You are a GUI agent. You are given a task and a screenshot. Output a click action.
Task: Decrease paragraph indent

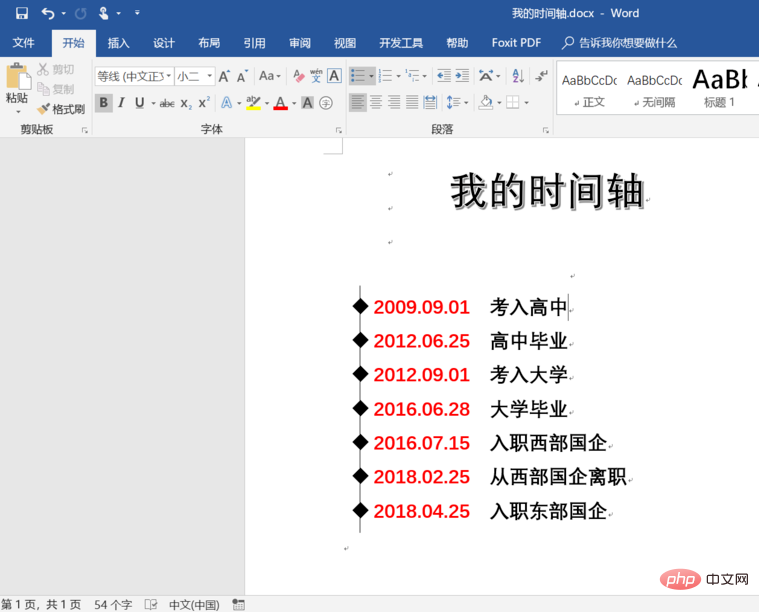443,76
